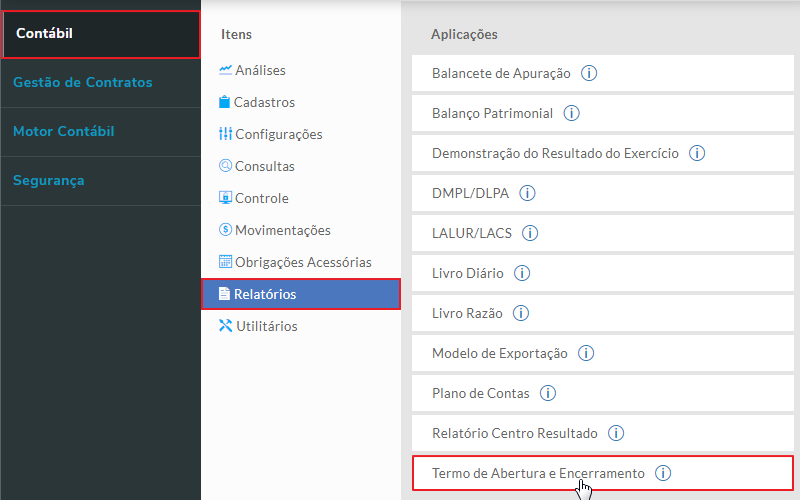
Task: Open the Gestão de Contratos module
Action: [x=83, y=82]
